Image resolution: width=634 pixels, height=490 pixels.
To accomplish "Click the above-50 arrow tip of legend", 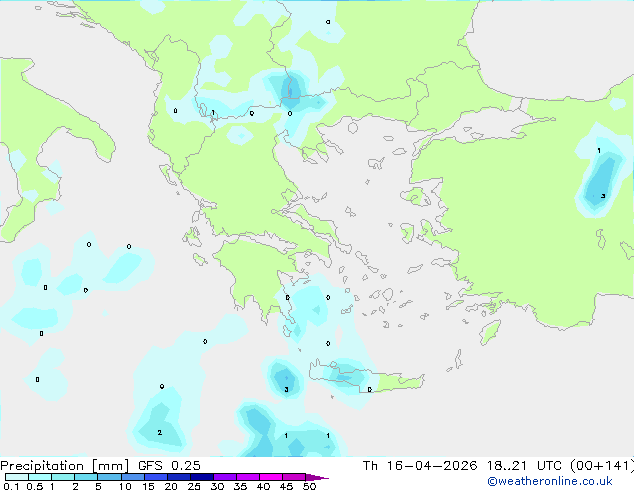I will (x=317, y=477).
